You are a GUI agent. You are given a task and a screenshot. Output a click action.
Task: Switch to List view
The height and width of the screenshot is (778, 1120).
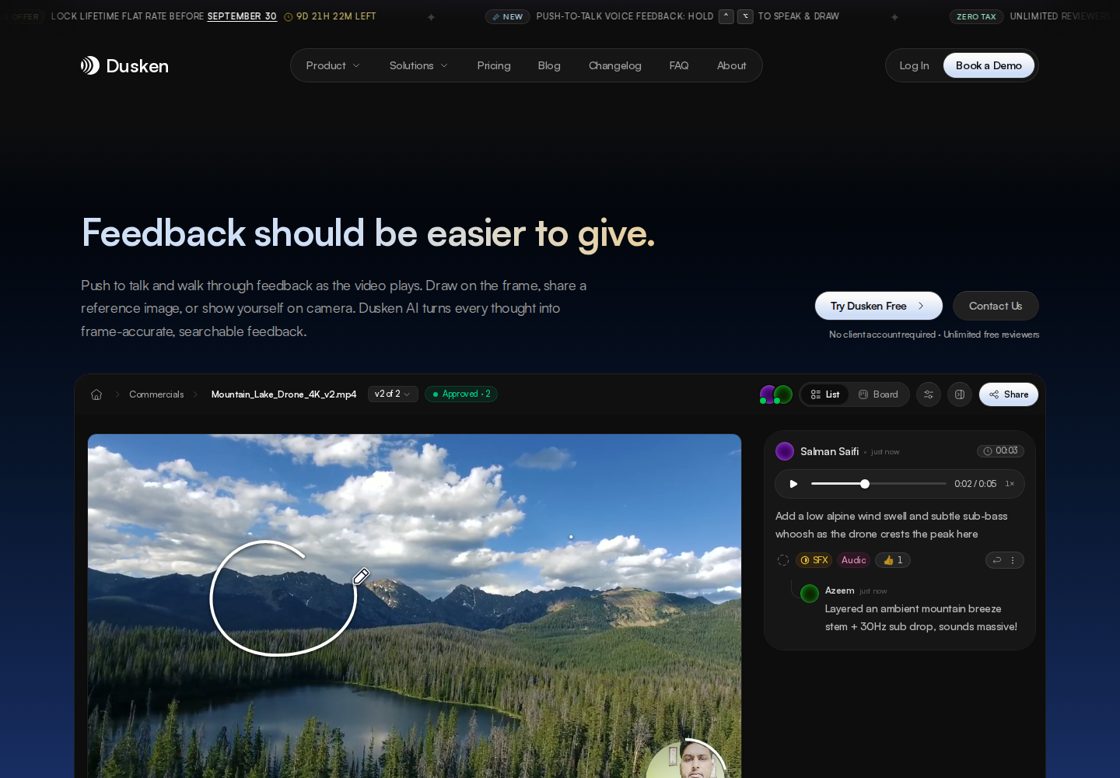pos(825,394)
